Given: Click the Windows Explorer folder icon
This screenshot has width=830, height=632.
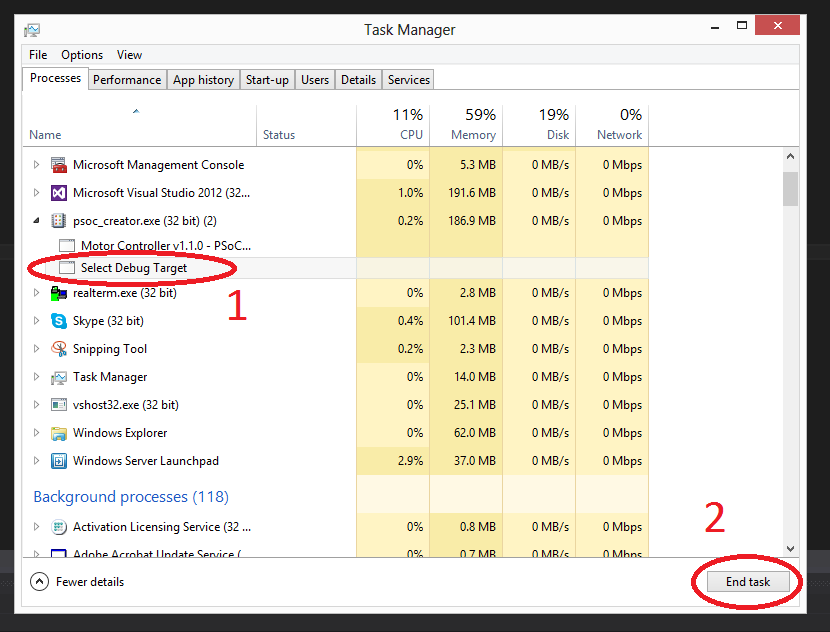Looking at the screenshot, I should pos(57,432).
